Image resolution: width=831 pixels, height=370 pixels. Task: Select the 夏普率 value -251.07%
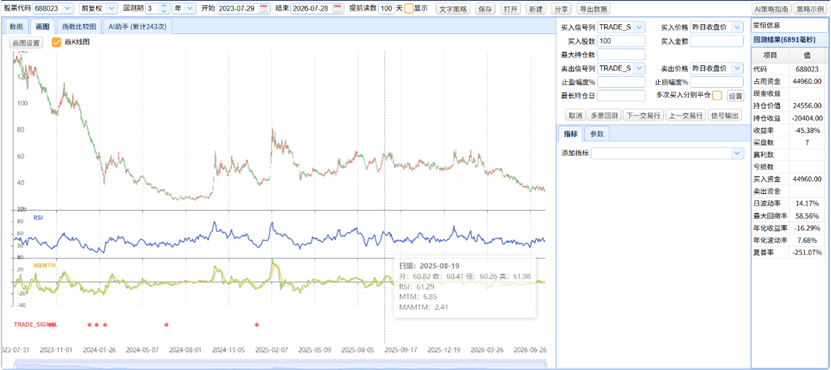pyautogui.click(x=807, y=253)
